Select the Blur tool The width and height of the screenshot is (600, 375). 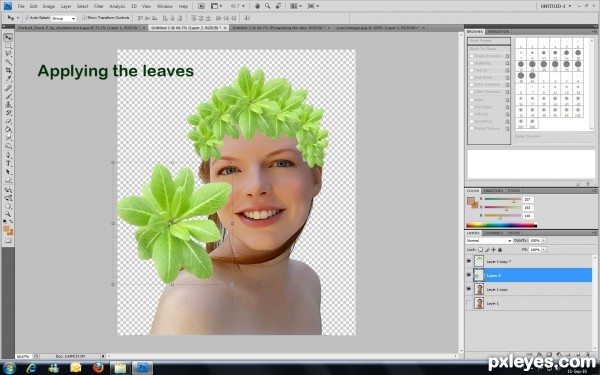point(8,138)
